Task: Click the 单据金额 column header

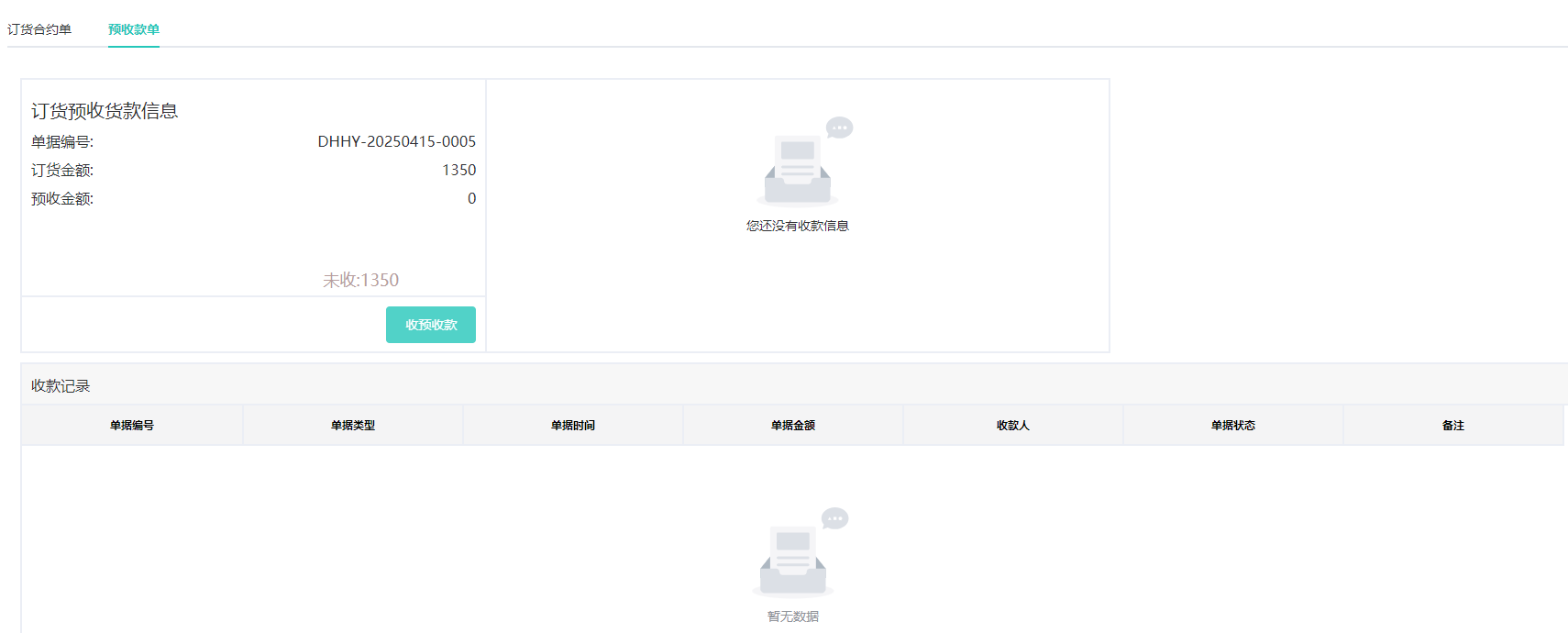Action: coord(793,426)
